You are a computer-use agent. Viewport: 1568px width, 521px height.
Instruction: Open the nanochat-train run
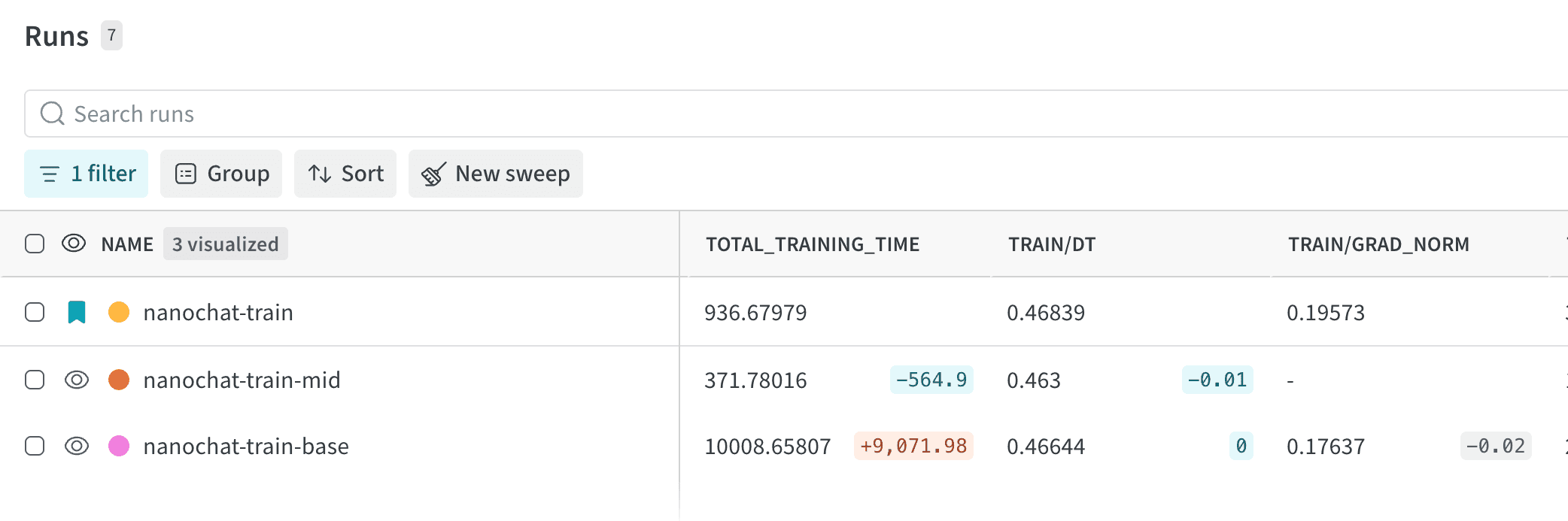(218, 312)
